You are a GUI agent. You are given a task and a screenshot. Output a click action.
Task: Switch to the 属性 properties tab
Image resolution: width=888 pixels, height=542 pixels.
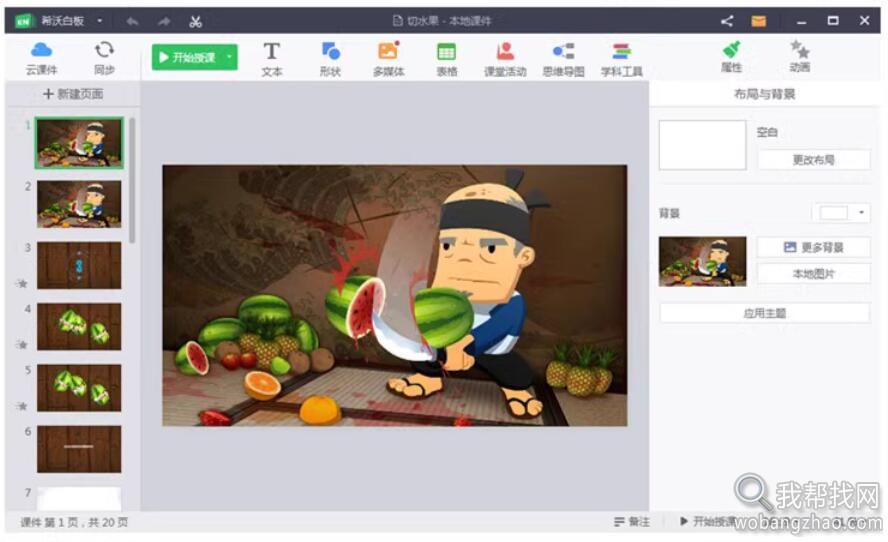[731, 57]
